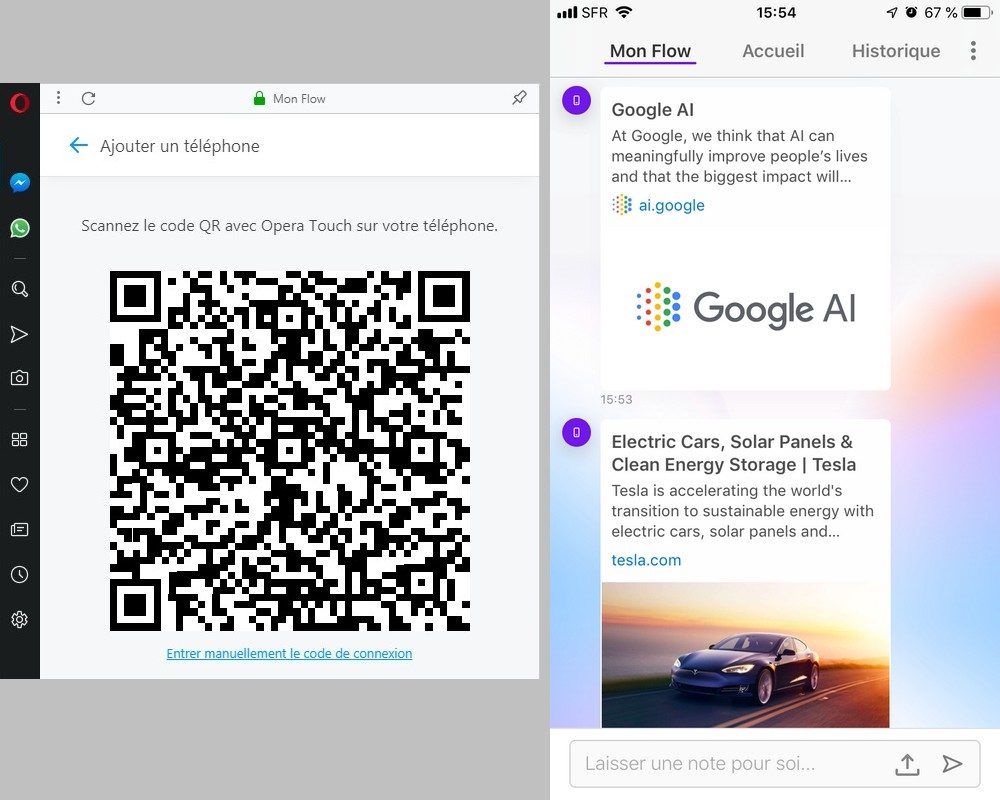The height and width of the screenshot is (800, 1000).
Task: Open the panel's three-dot menu
Action: point(59,98)
